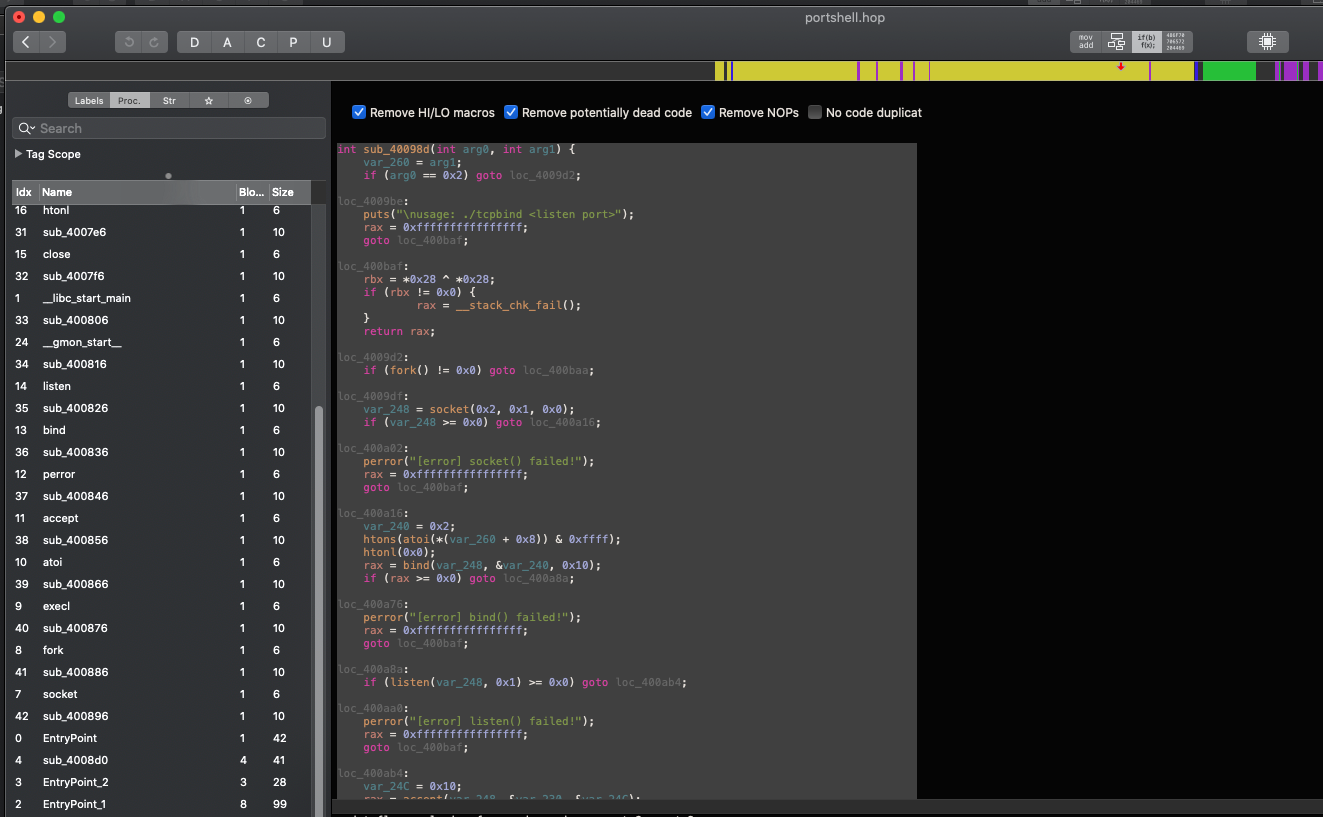Screen dimensions: 1323x817
Task: Mark selection as ASCII with A
Action: point(228,42)
